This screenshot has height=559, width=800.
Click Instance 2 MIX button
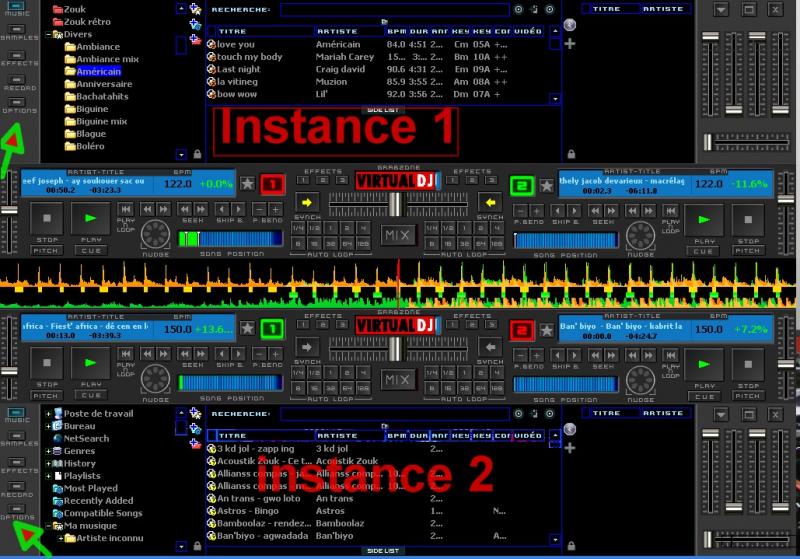[397, 380]
